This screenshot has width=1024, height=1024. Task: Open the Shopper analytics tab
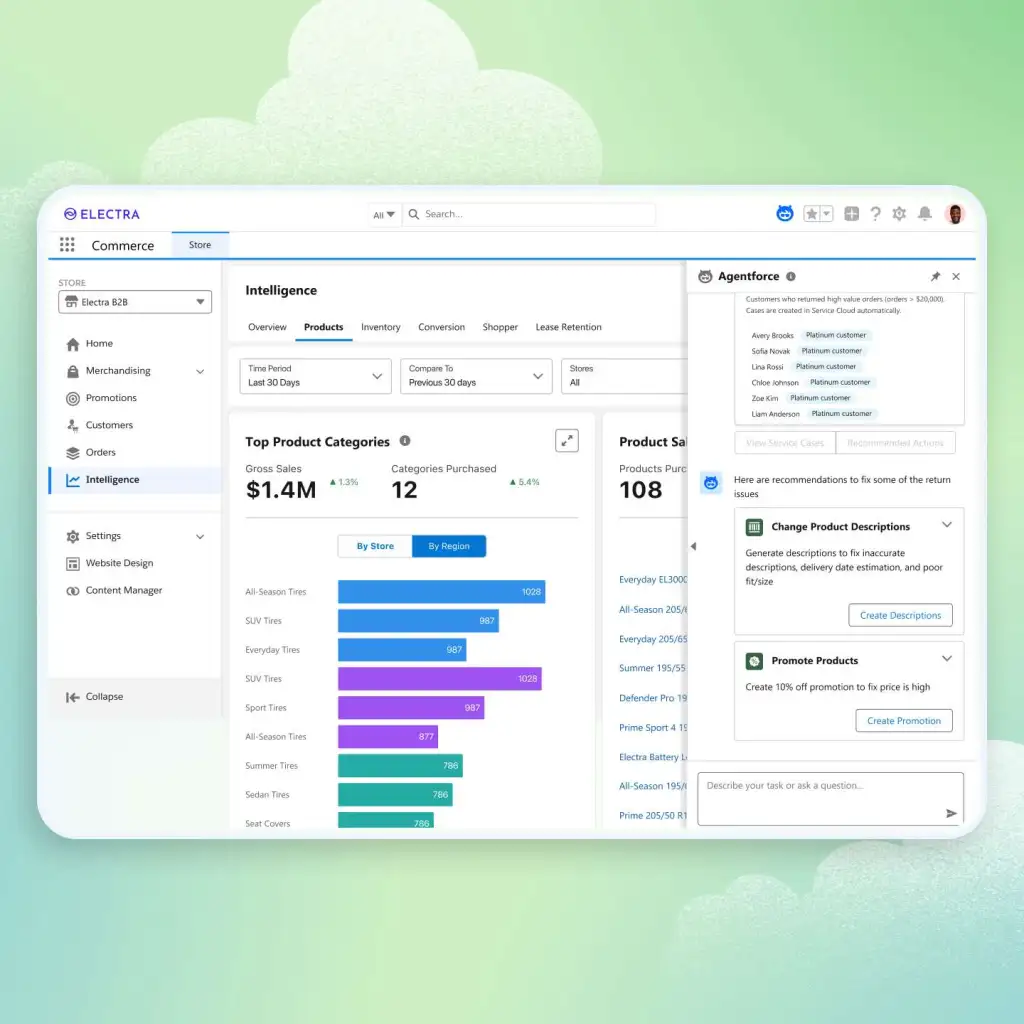tap(500, 327)
